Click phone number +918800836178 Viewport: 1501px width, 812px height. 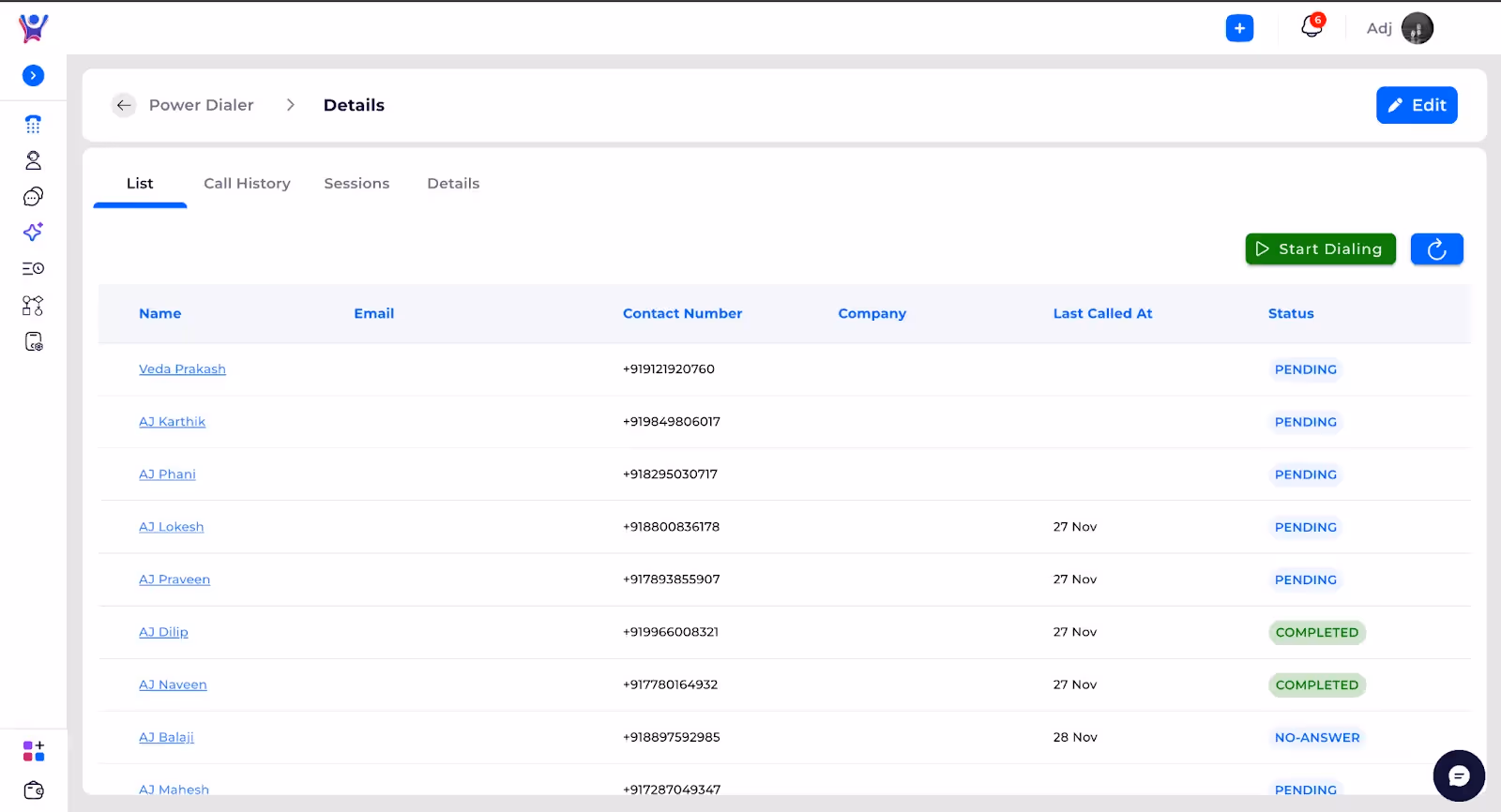[671, 527]
